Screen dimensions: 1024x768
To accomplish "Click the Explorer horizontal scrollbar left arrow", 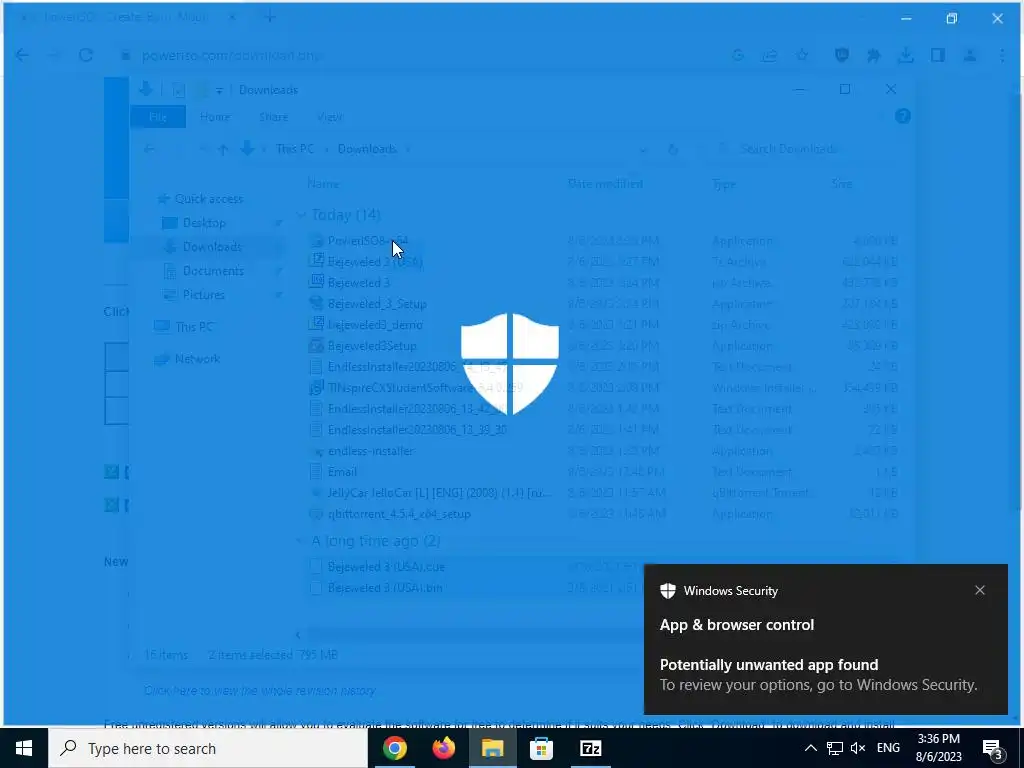I will tap(298, 635).
